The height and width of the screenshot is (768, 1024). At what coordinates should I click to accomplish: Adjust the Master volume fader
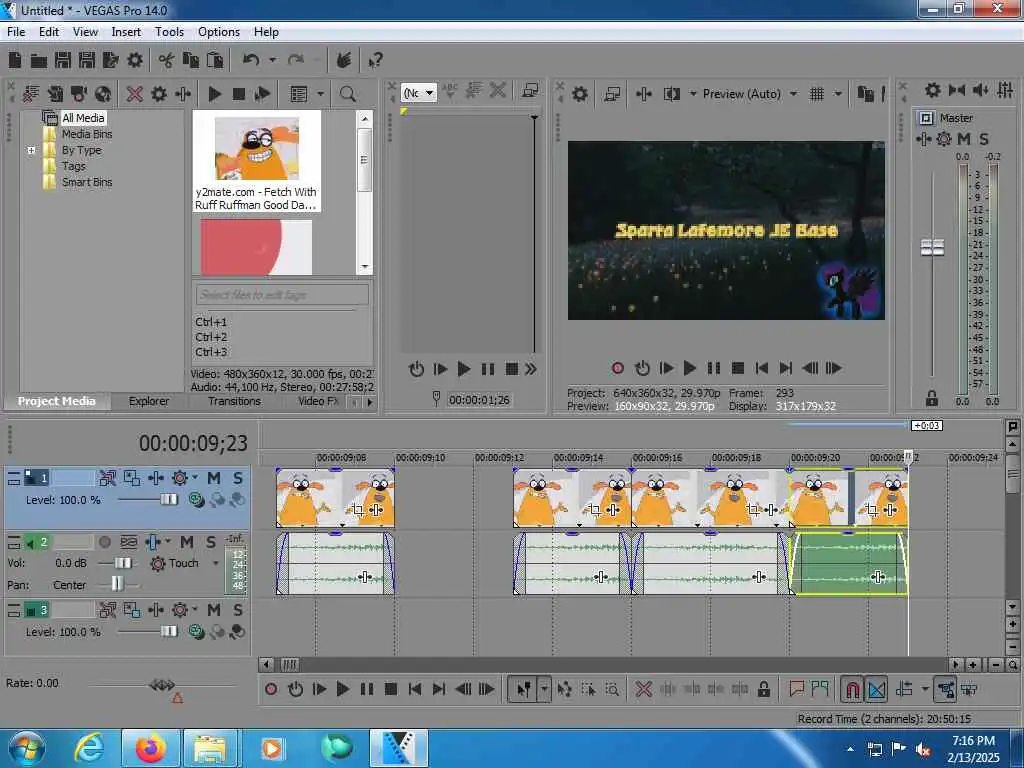932,248
